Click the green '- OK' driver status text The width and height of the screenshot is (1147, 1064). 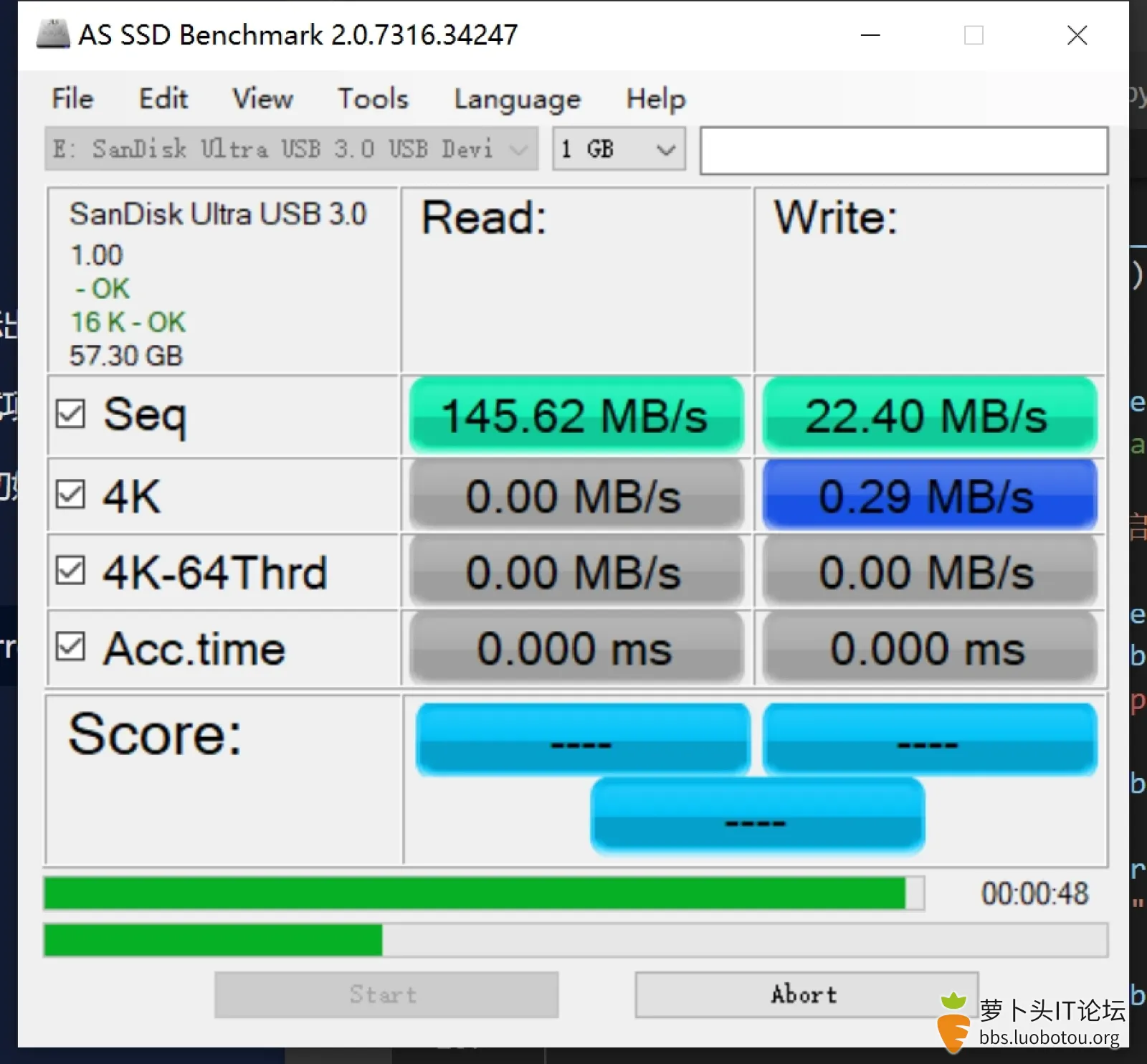point(103,289)
